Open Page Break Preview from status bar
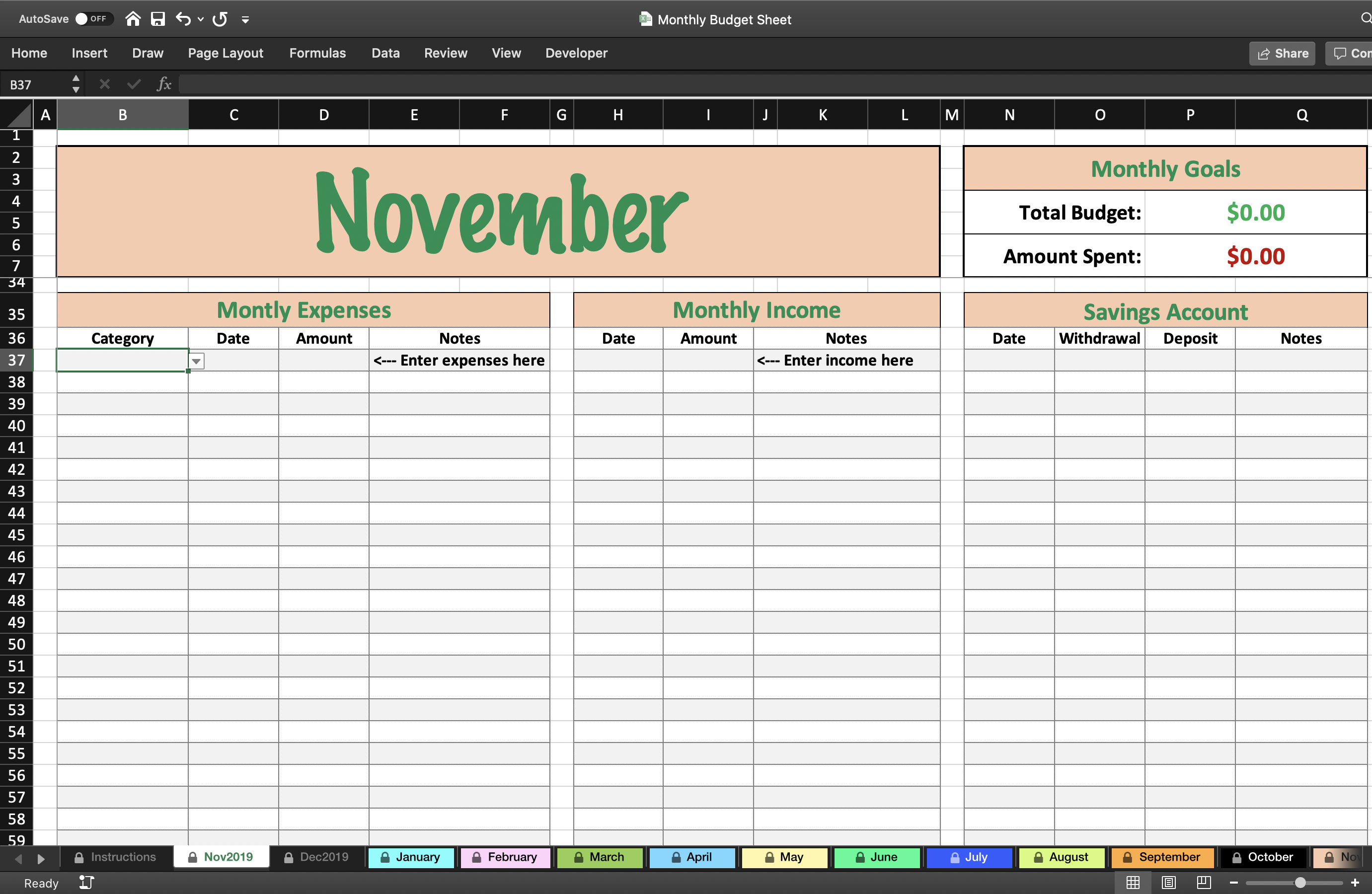The height and width of the screenshot is (894, 1372). (x=1203, y=883)
